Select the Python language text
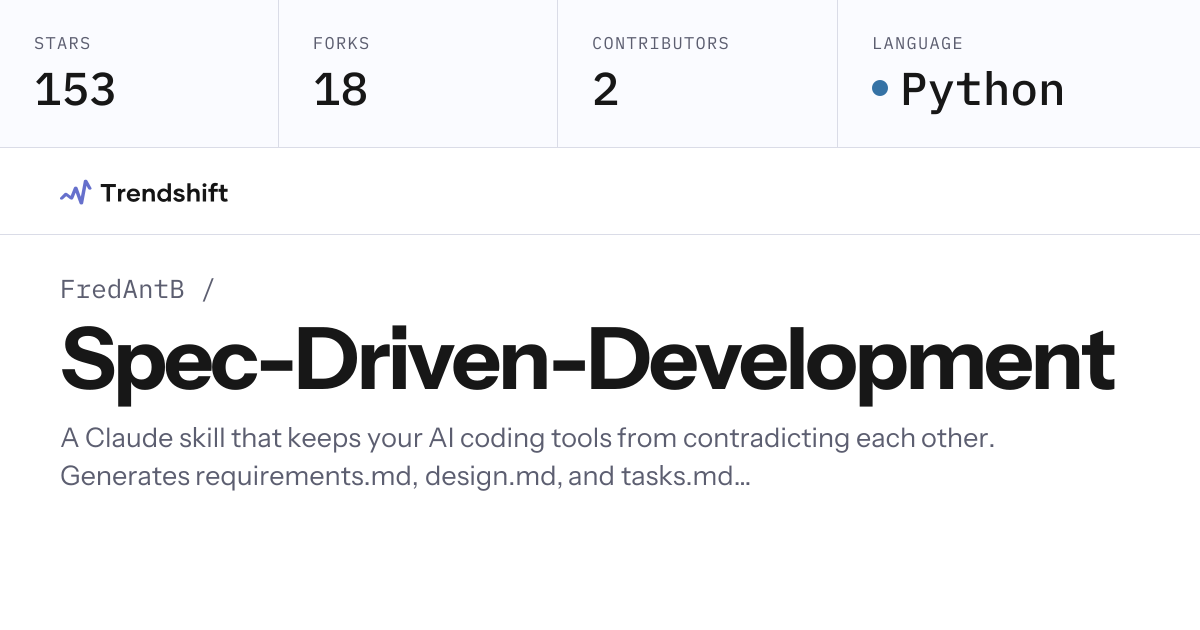 (x=982, y=90)
